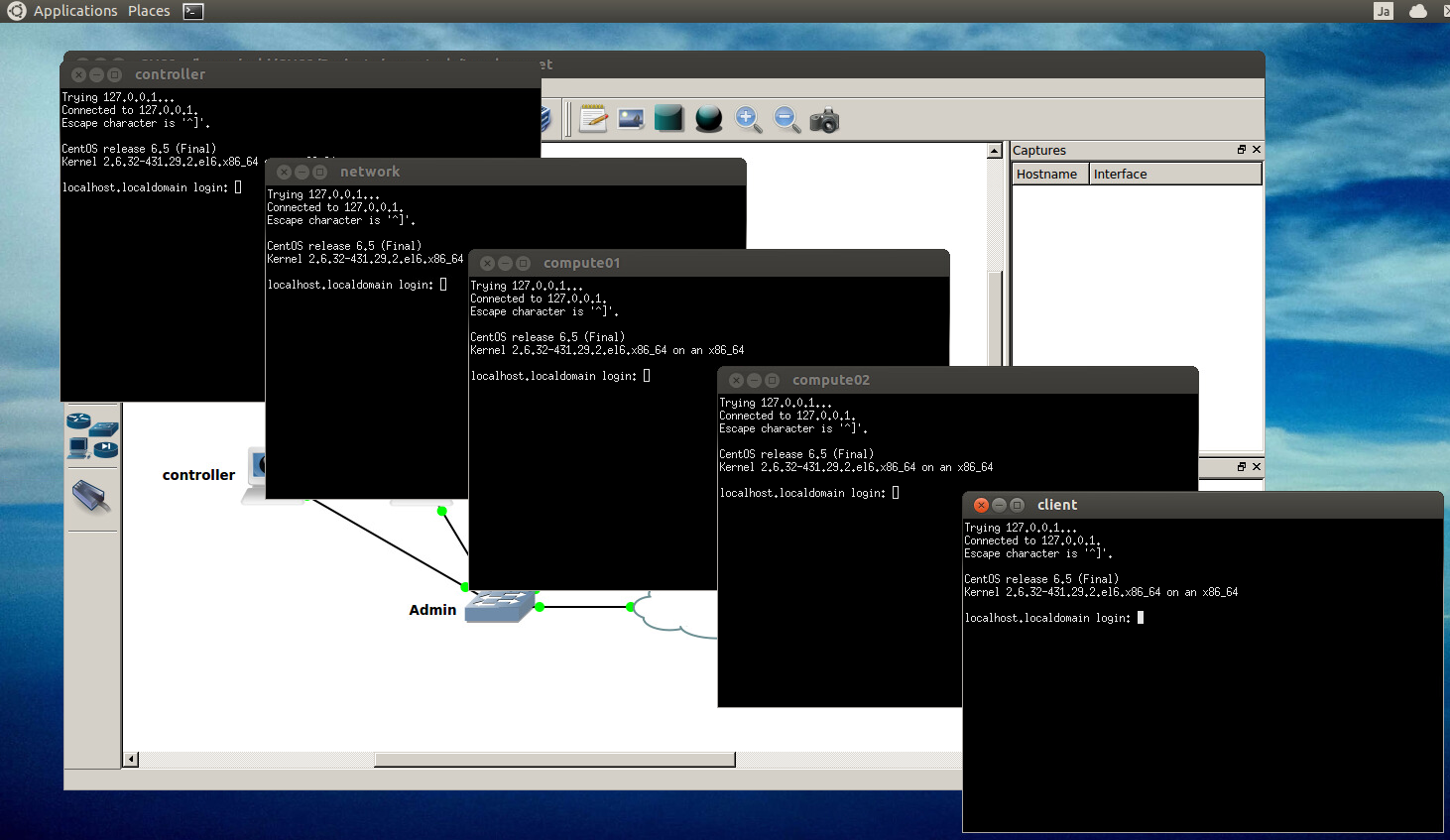Click the login field in the client console
Screen dimensions: 1450x840
coord(1141,617)
